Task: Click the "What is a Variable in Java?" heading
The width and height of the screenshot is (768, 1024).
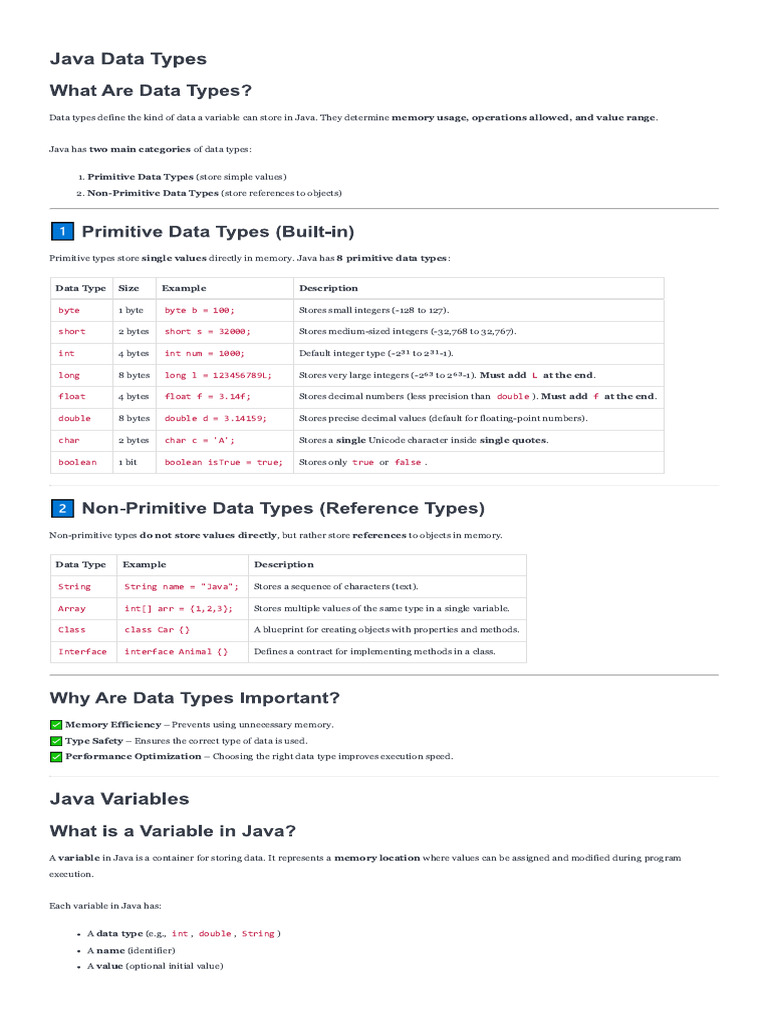Action: click(173, 830)
